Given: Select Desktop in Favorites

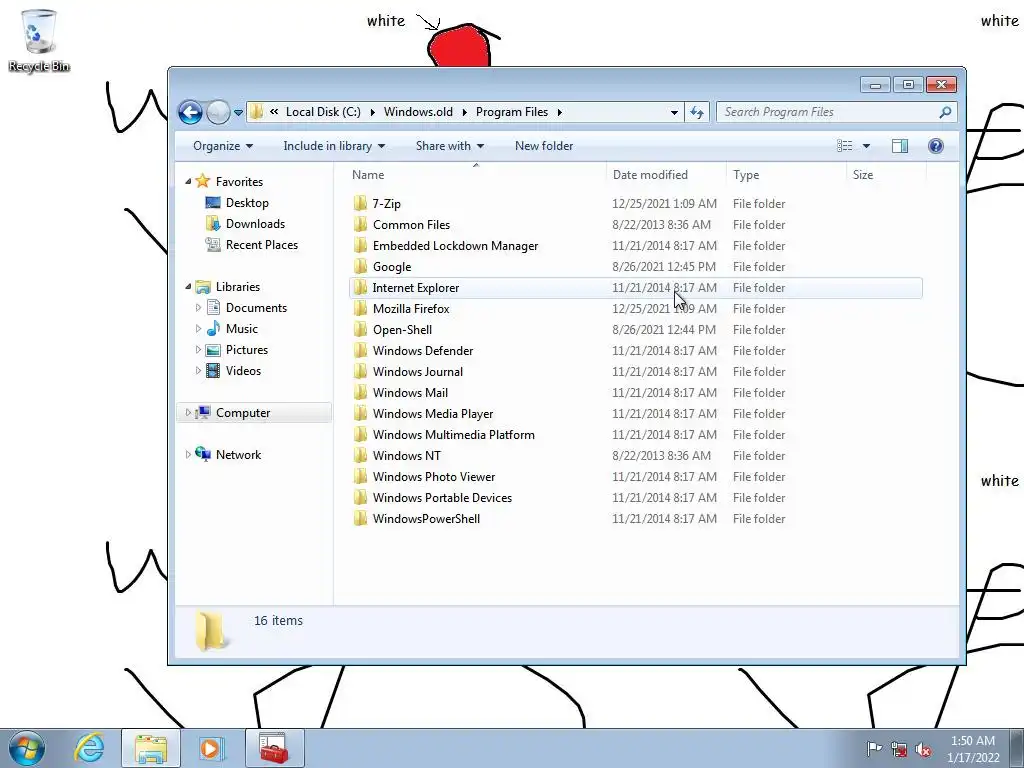Looking at the screenshot, I should pyautogui.click(x=247, y=203).
